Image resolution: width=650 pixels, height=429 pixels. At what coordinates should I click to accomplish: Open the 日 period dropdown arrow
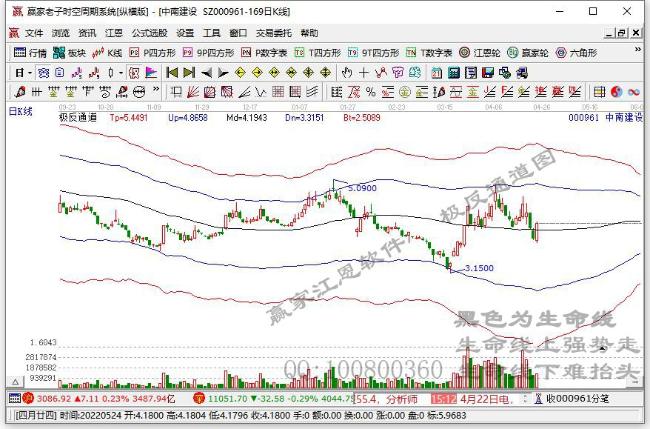coord(30,73)
